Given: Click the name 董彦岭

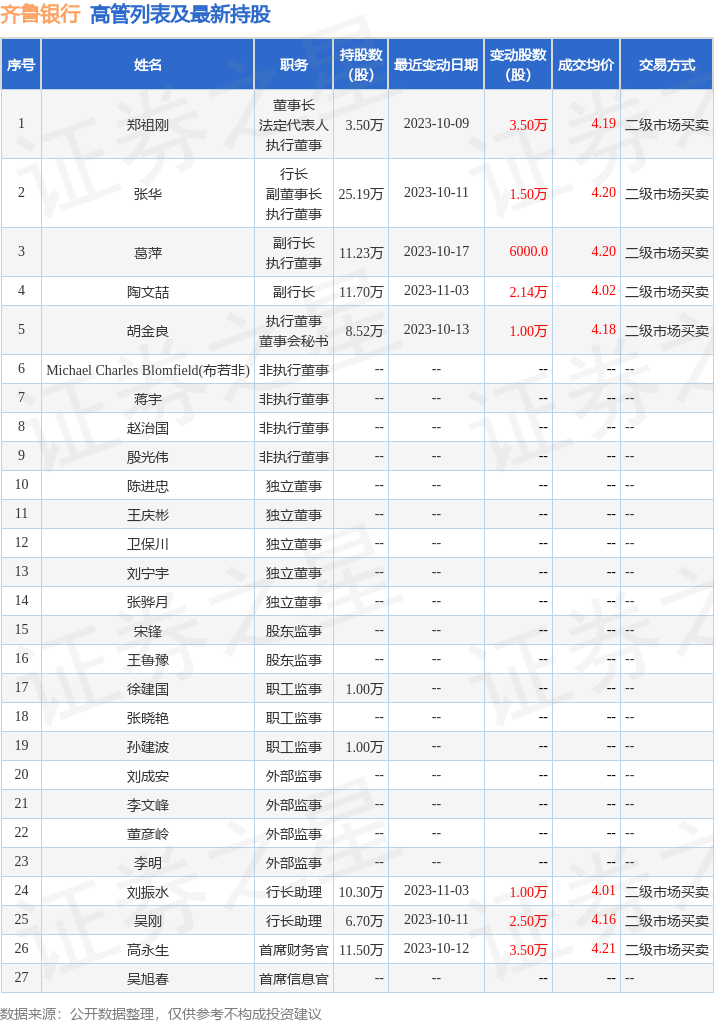Looking at the screenshot, I should click(x=147, y=834).
